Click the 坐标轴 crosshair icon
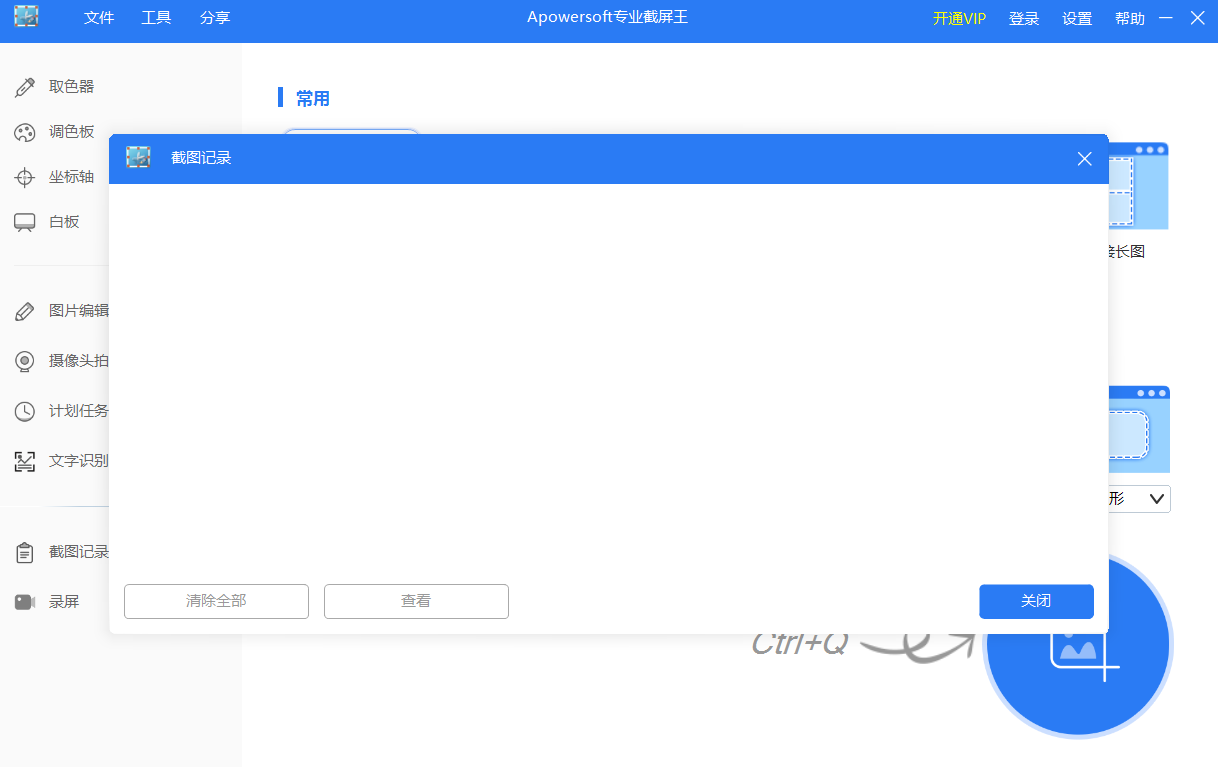 tap(25, 177)
